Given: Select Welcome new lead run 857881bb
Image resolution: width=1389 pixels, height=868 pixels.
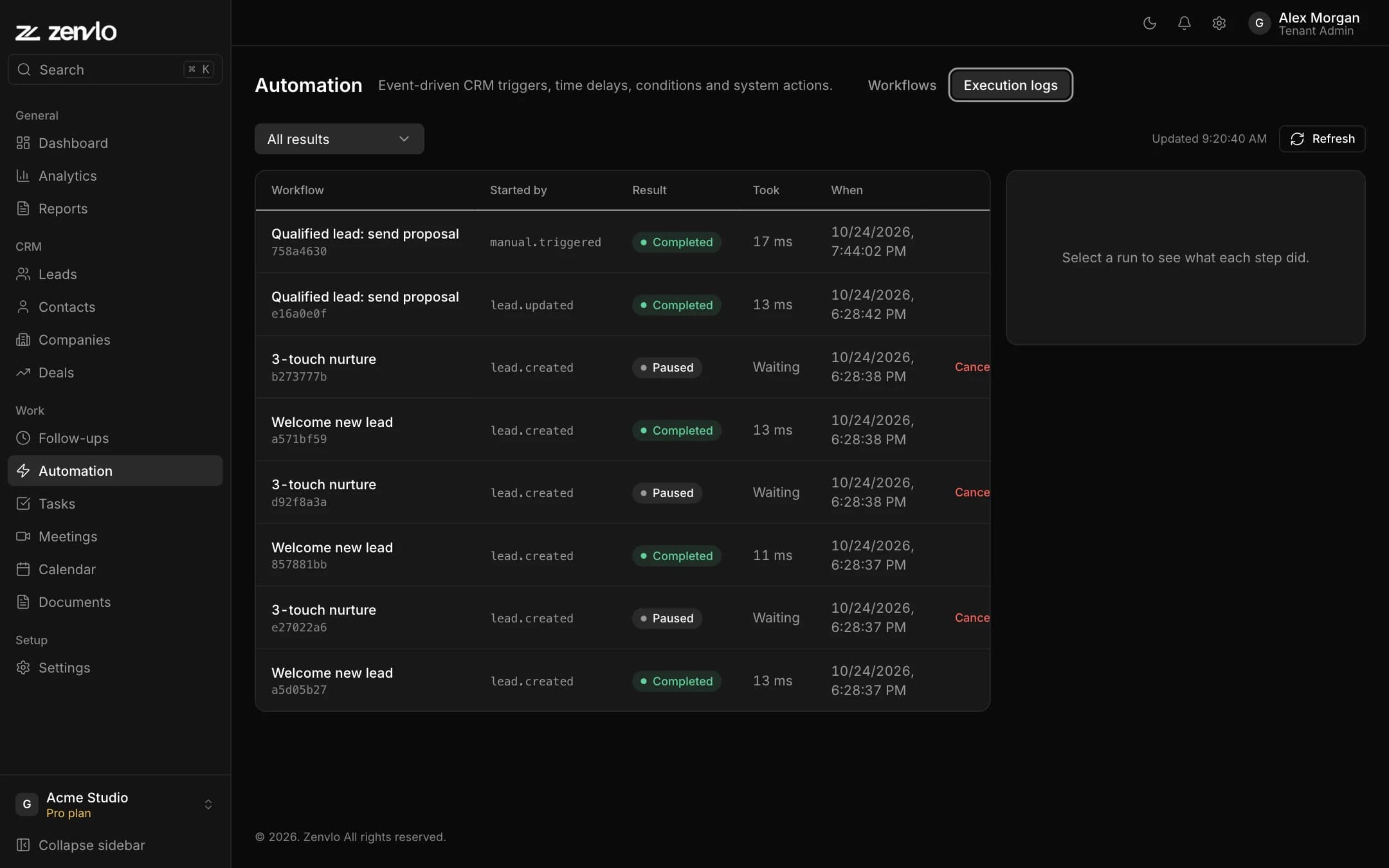Looking at the screenshot, I should click(622, 556).
